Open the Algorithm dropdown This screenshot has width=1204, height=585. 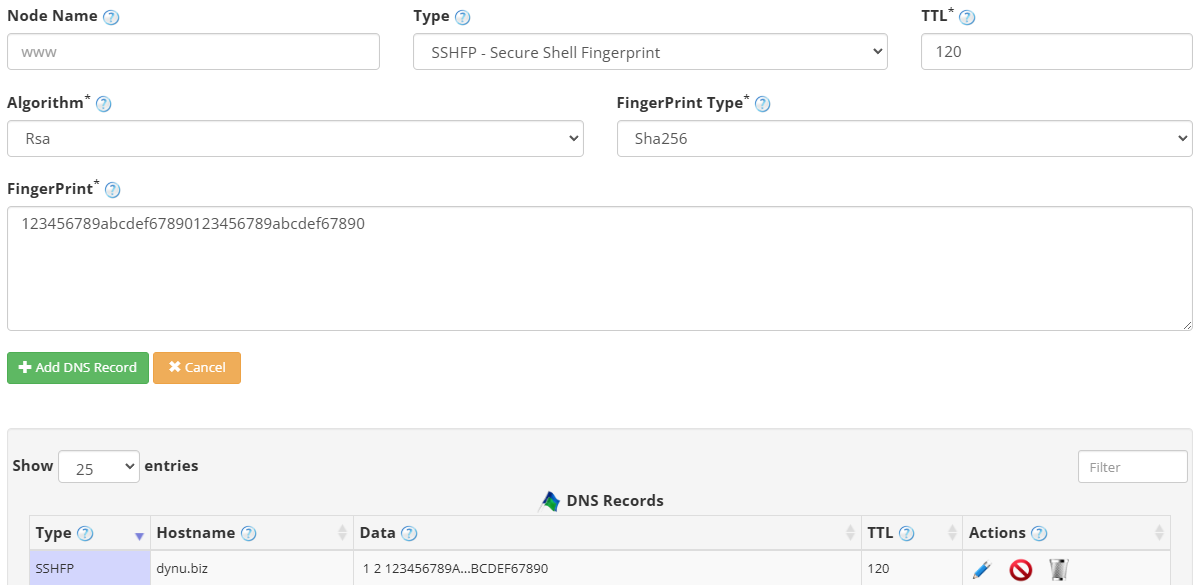(295, 138)
